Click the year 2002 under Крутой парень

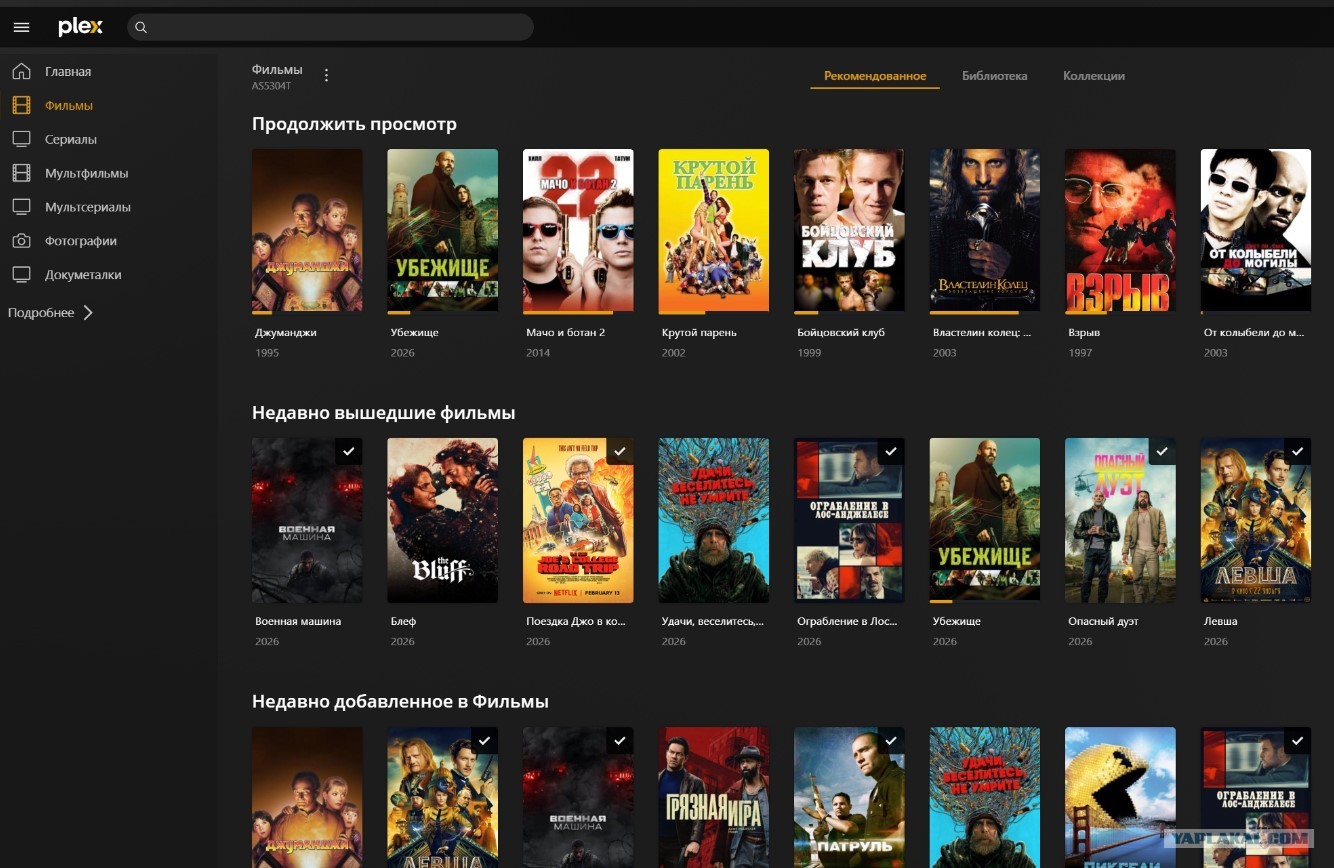(x=674, y=353)
